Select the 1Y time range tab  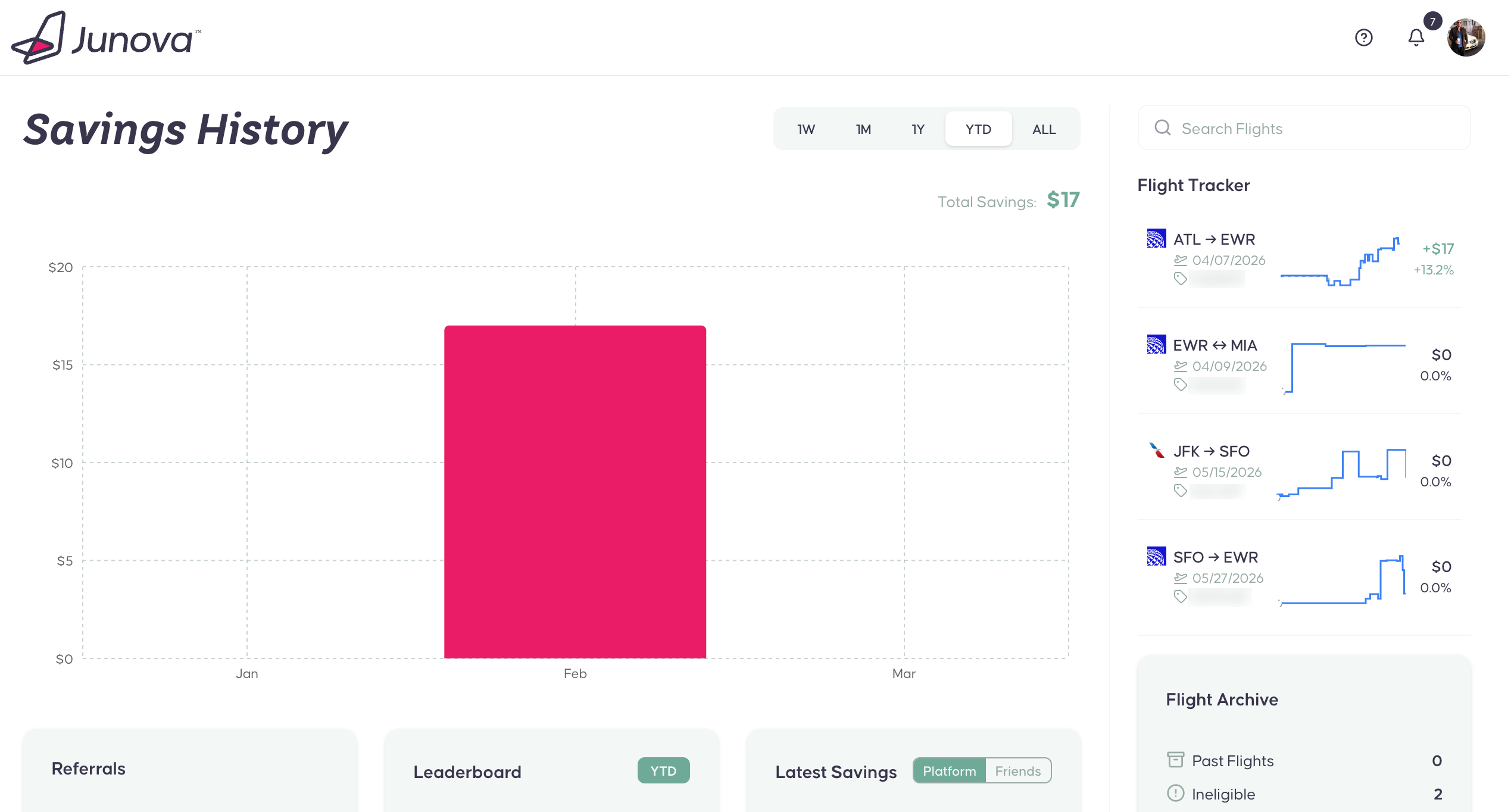tap(917, 129)
